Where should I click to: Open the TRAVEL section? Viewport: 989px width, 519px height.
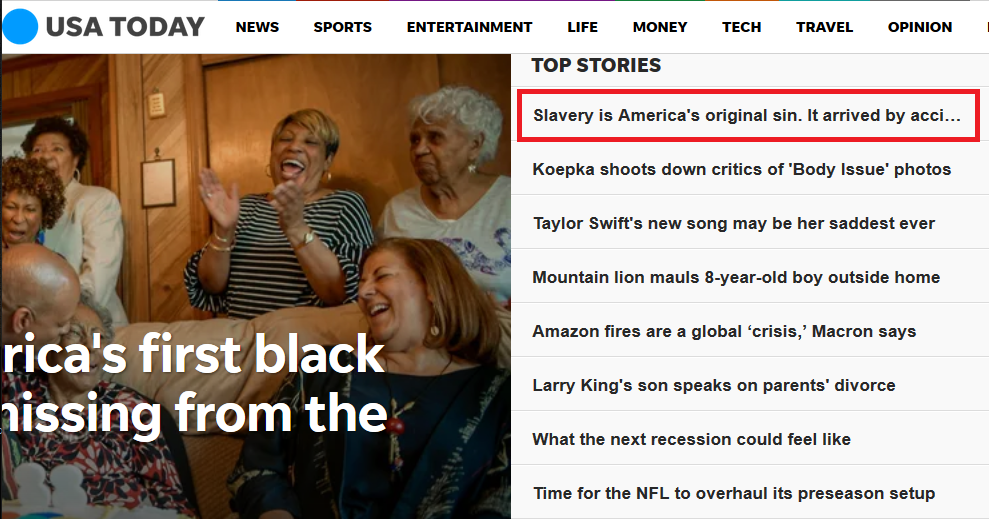(824, 27)
